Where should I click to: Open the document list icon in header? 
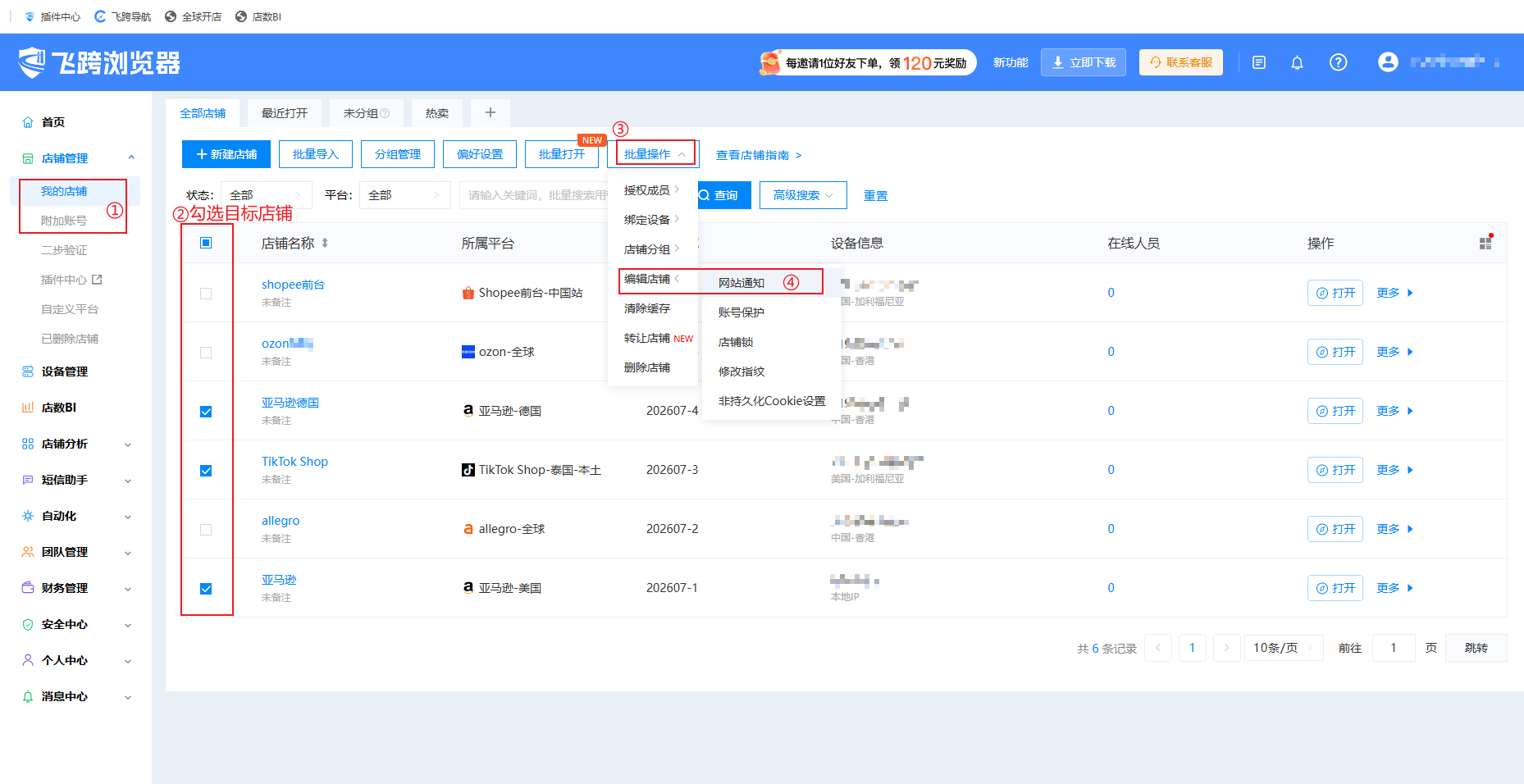[x=1259, y=62]
